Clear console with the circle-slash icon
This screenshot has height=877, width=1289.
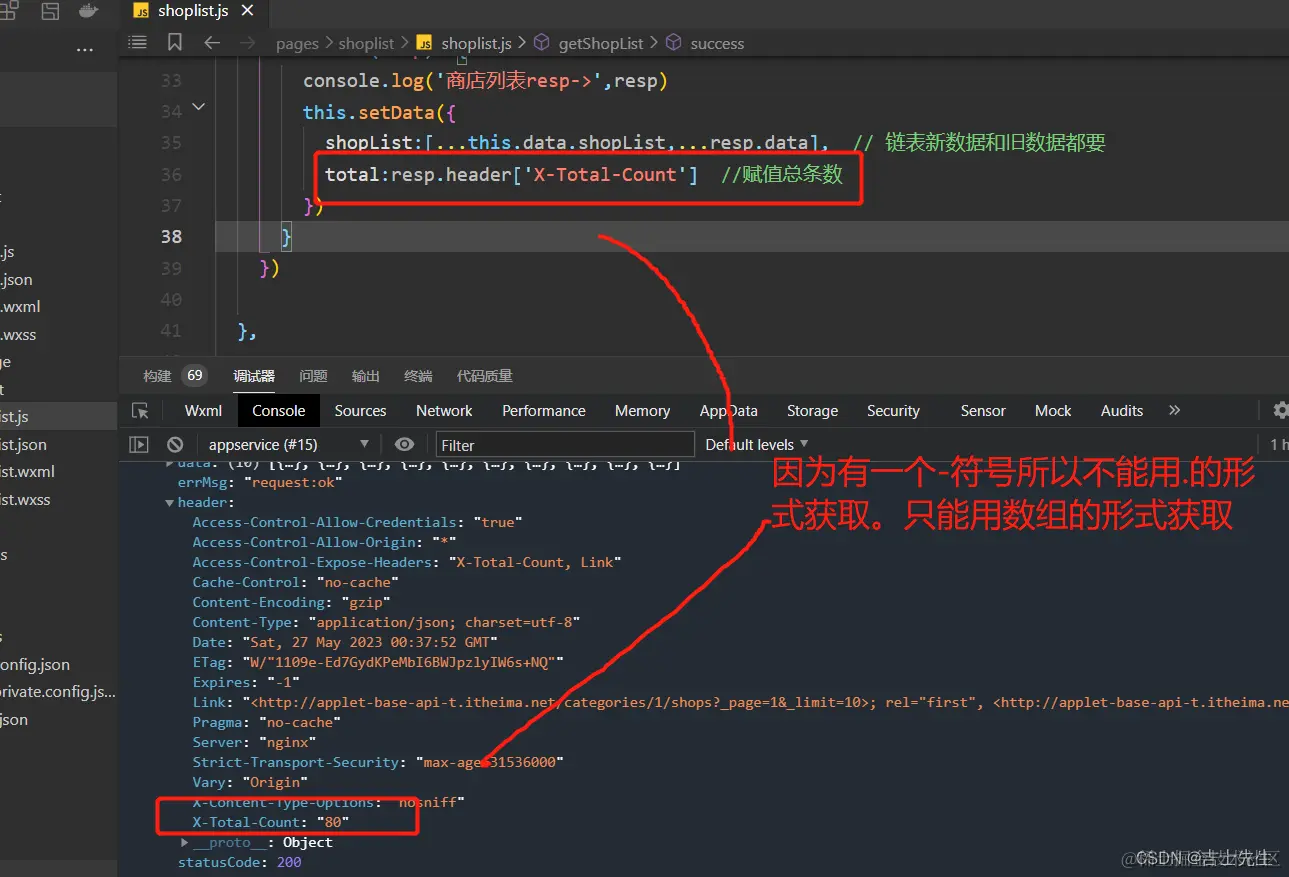click(x=175, y=445)
